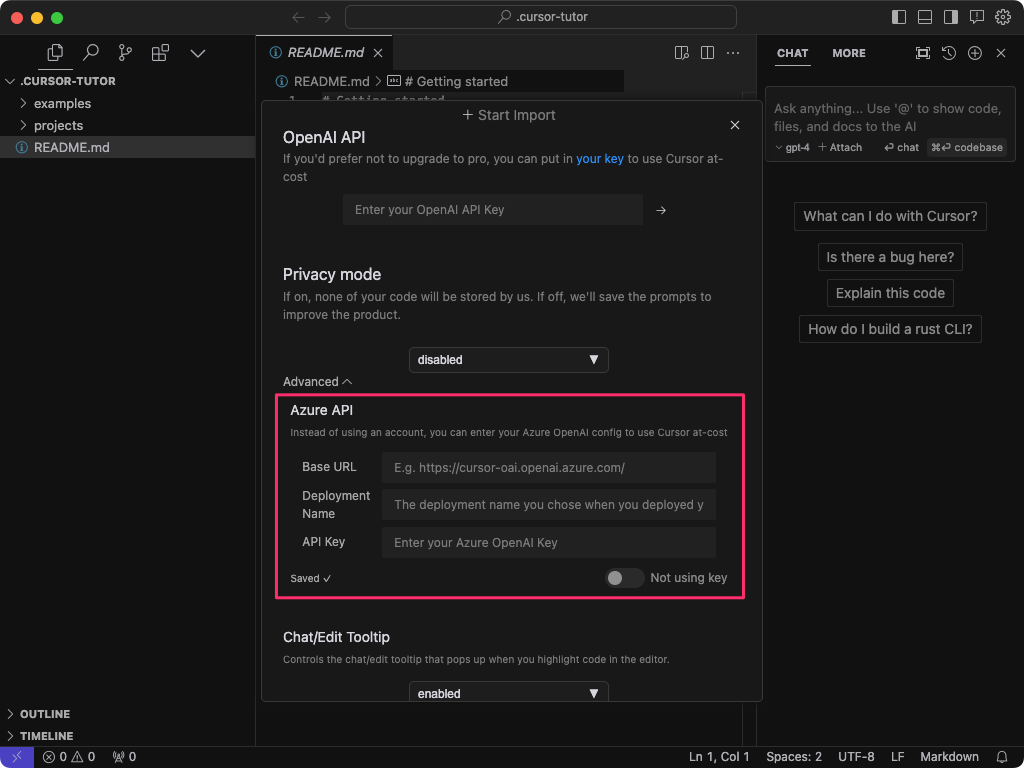
Task: Click Attach in the chat box
Action: (840, 148)
